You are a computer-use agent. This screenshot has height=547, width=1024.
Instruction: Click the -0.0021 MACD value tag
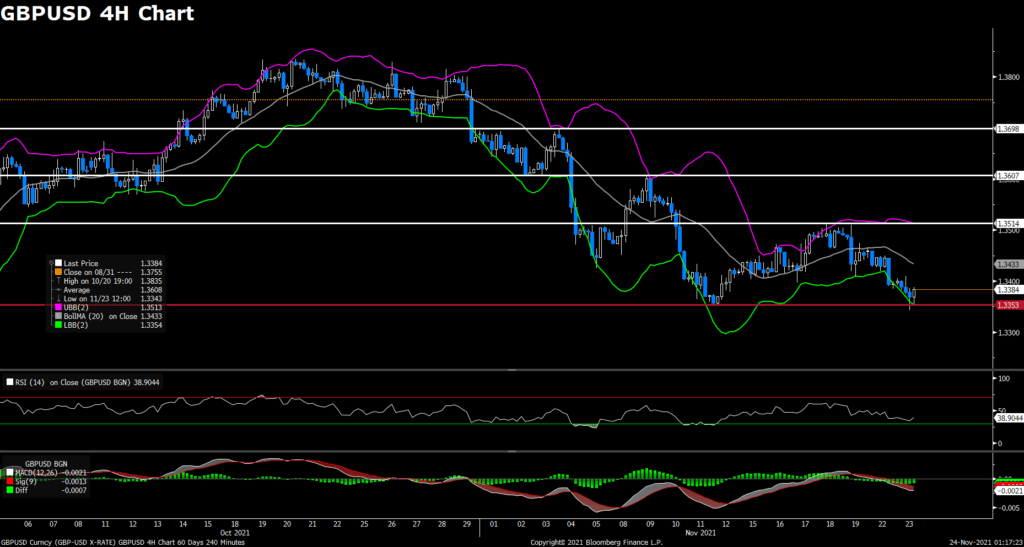pyautogui.click(x=1008, y=490)
